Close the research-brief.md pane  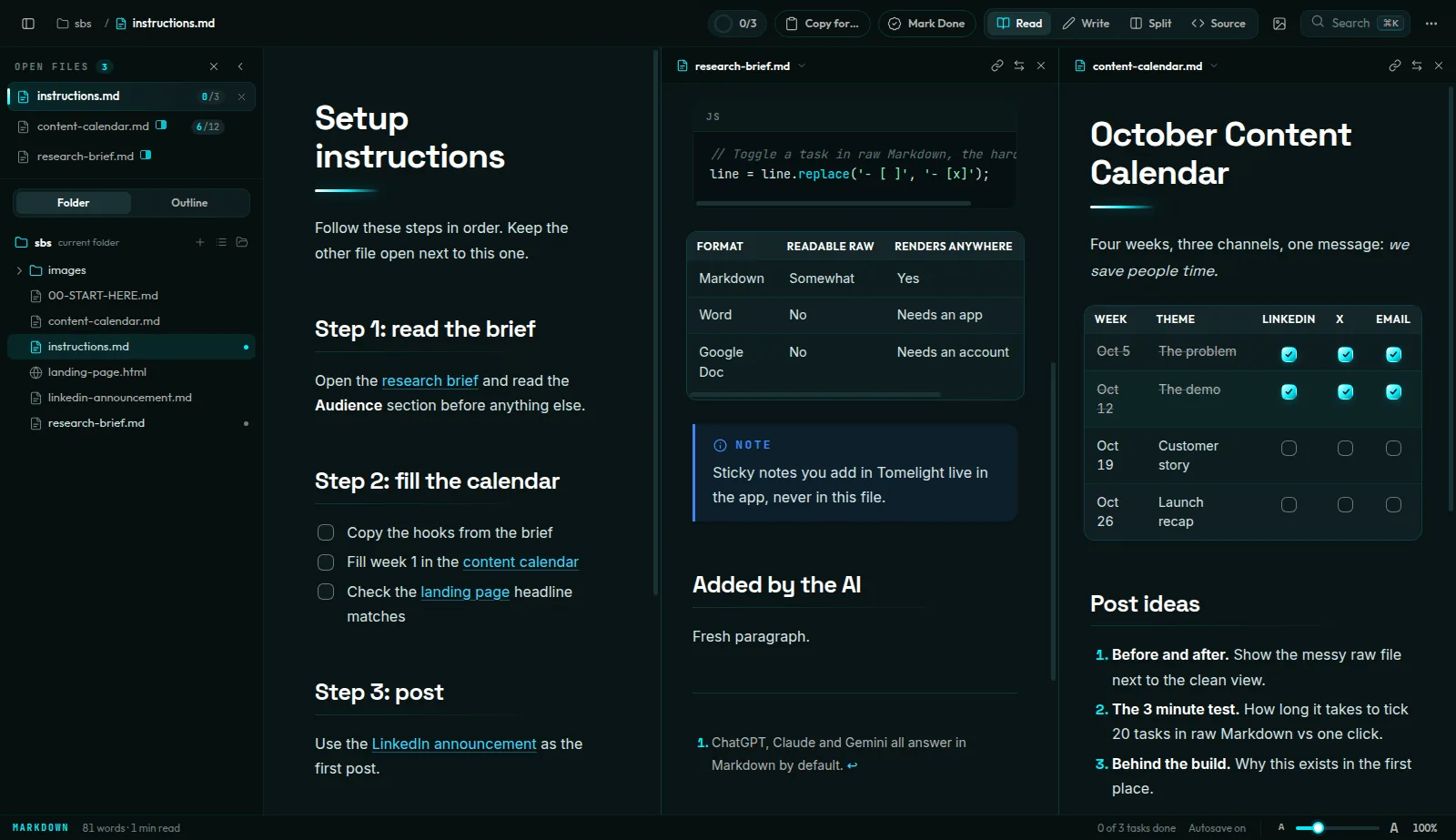[1041, 66]
